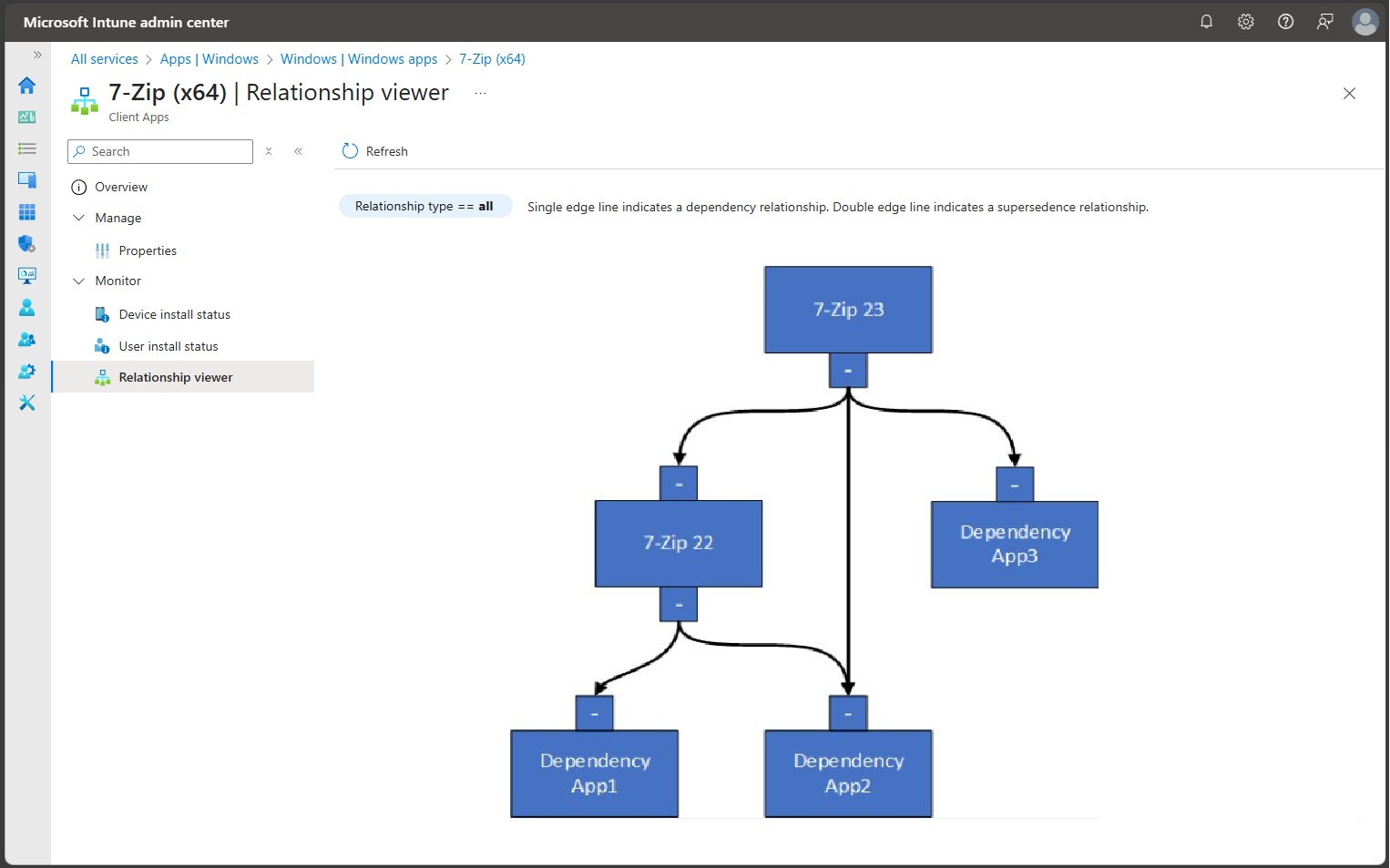Open the Groups icon in the sidebar
The width and height of the screenshot is (1390, 868).
(x=27, y=339)
